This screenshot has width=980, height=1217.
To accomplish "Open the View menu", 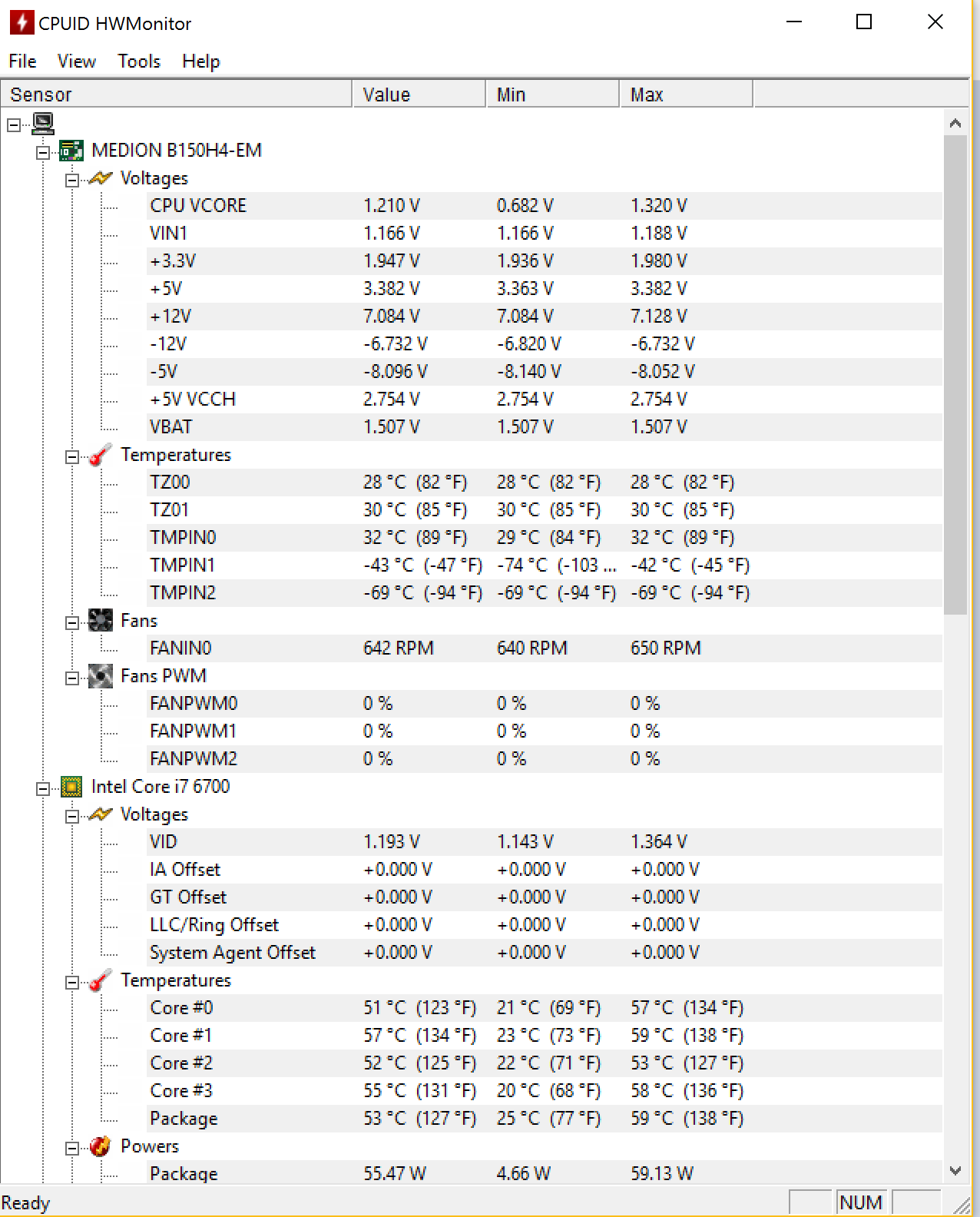I will click(77, 61).
